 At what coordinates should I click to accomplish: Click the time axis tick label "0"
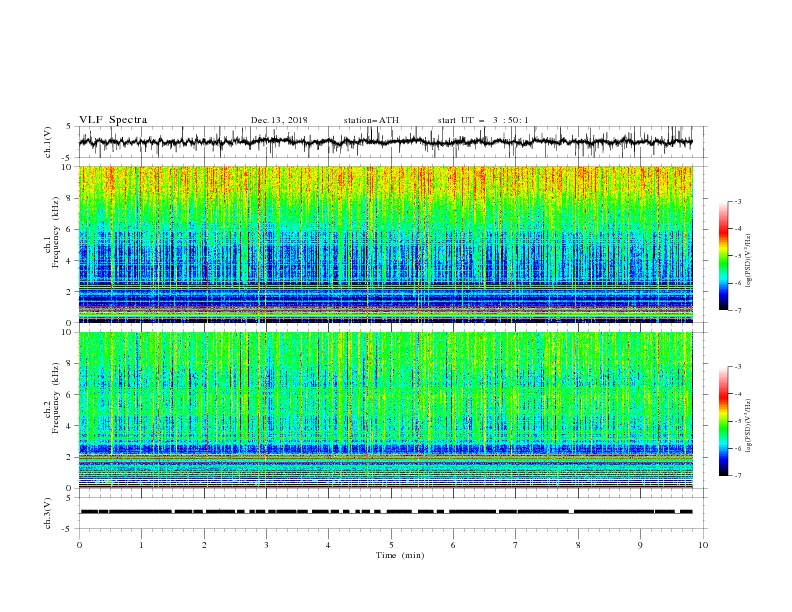point(79,545)
